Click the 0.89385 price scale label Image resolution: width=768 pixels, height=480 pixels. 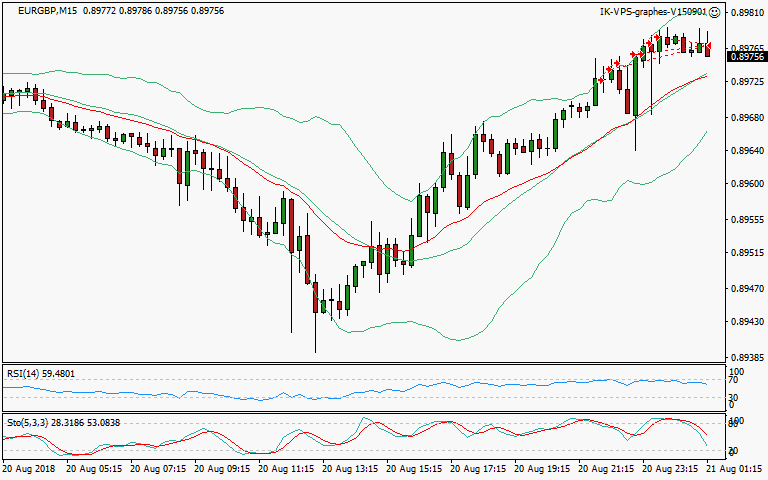point(747,357)
